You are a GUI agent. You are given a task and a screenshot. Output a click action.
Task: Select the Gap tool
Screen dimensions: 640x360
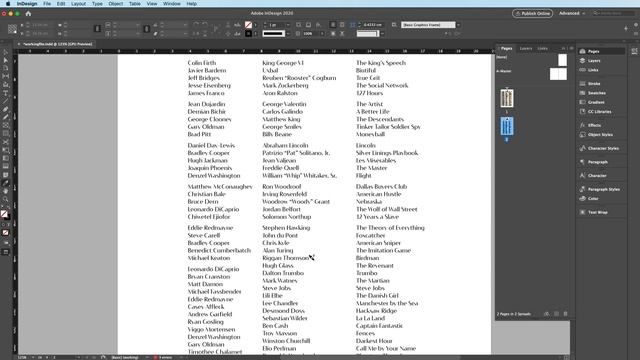coord(6,76)
